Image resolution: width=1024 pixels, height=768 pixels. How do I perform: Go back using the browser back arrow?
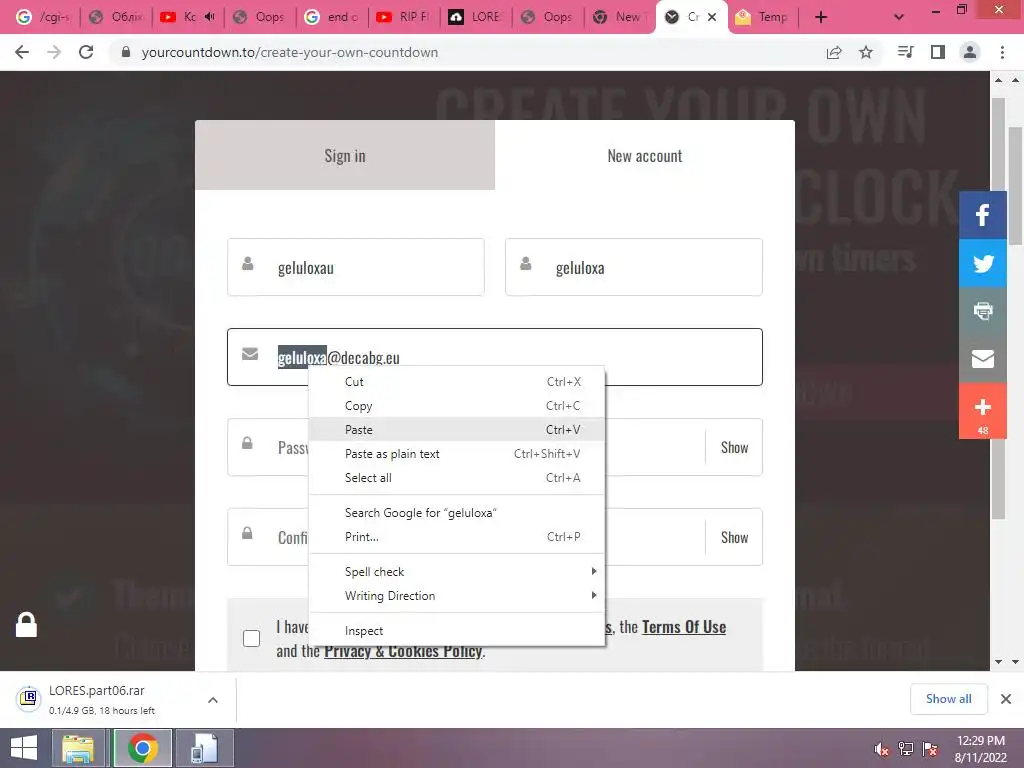tap(22, 52)
